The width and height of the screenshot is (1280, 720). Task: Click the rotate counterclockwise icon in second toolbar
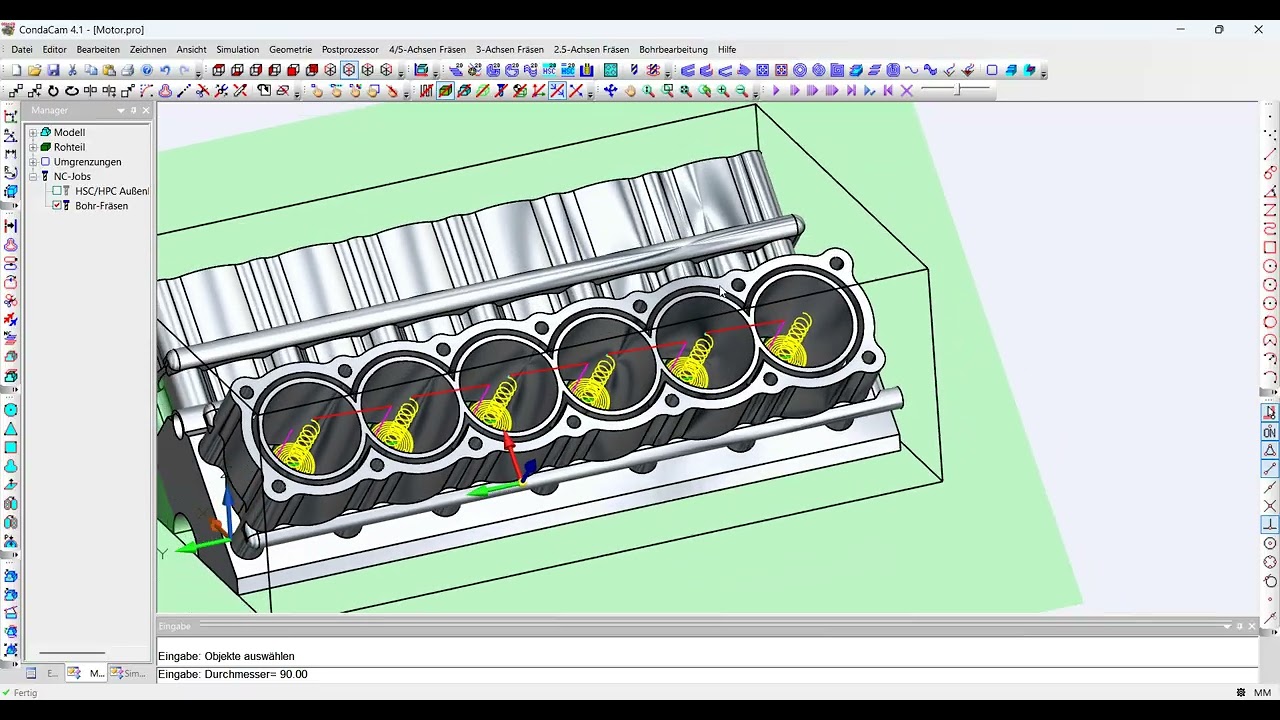tap(53, 91)
